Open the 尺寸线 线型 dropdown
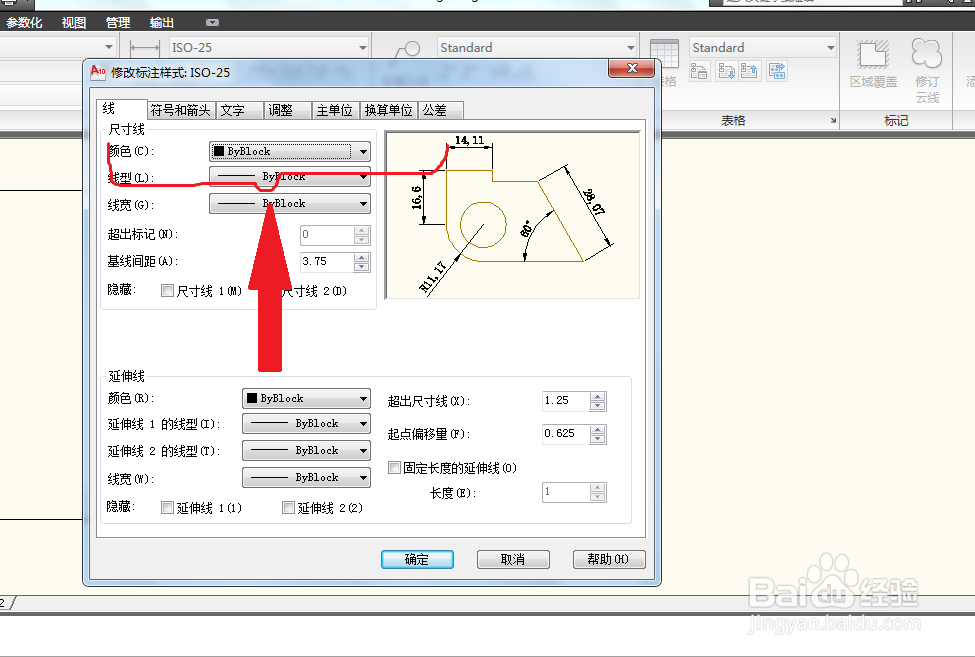Image resolution: width=975 pixels, height=657 pixels. 290,177
